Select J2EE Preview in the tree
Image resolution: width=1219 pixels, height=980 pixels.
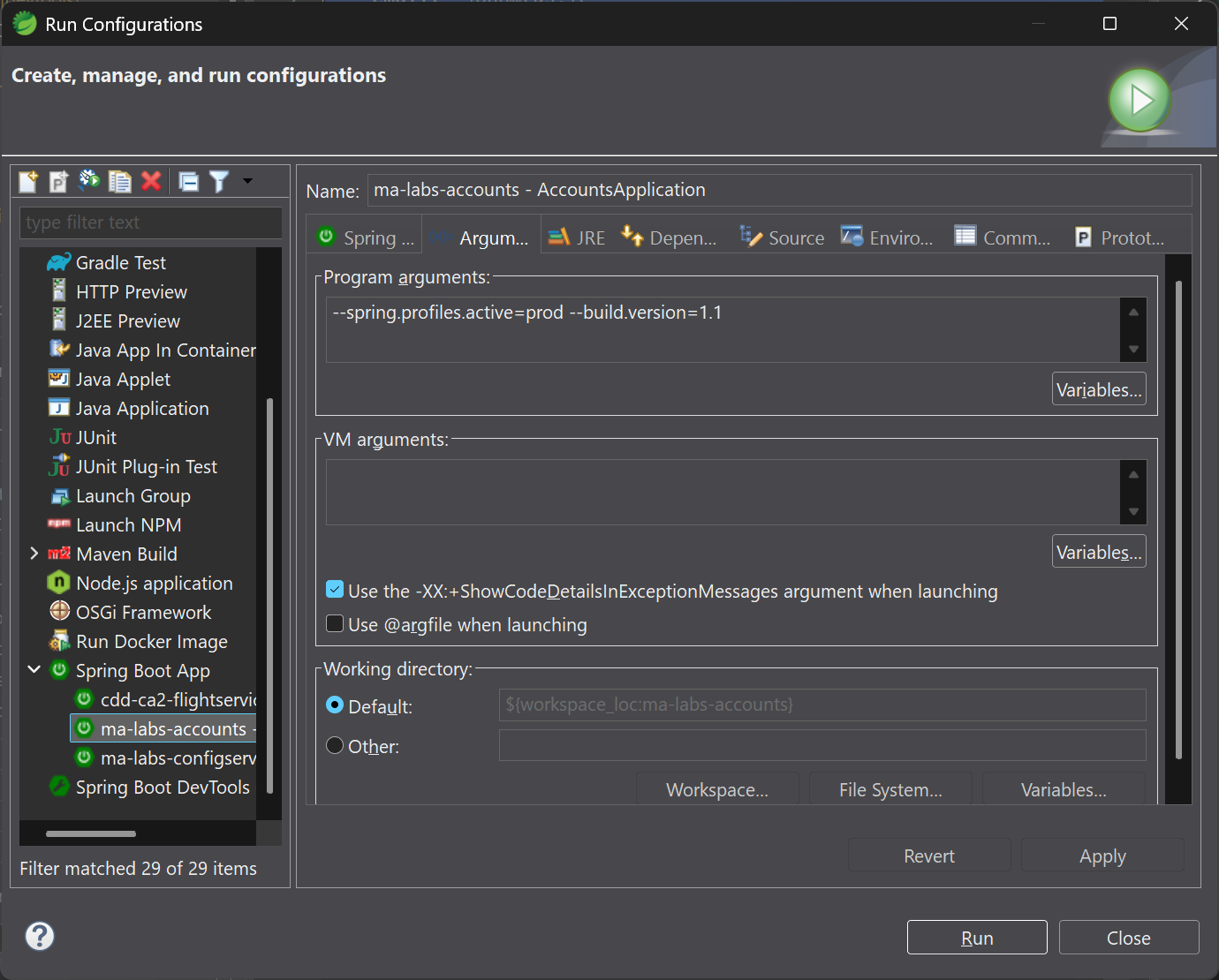(114, 320)
